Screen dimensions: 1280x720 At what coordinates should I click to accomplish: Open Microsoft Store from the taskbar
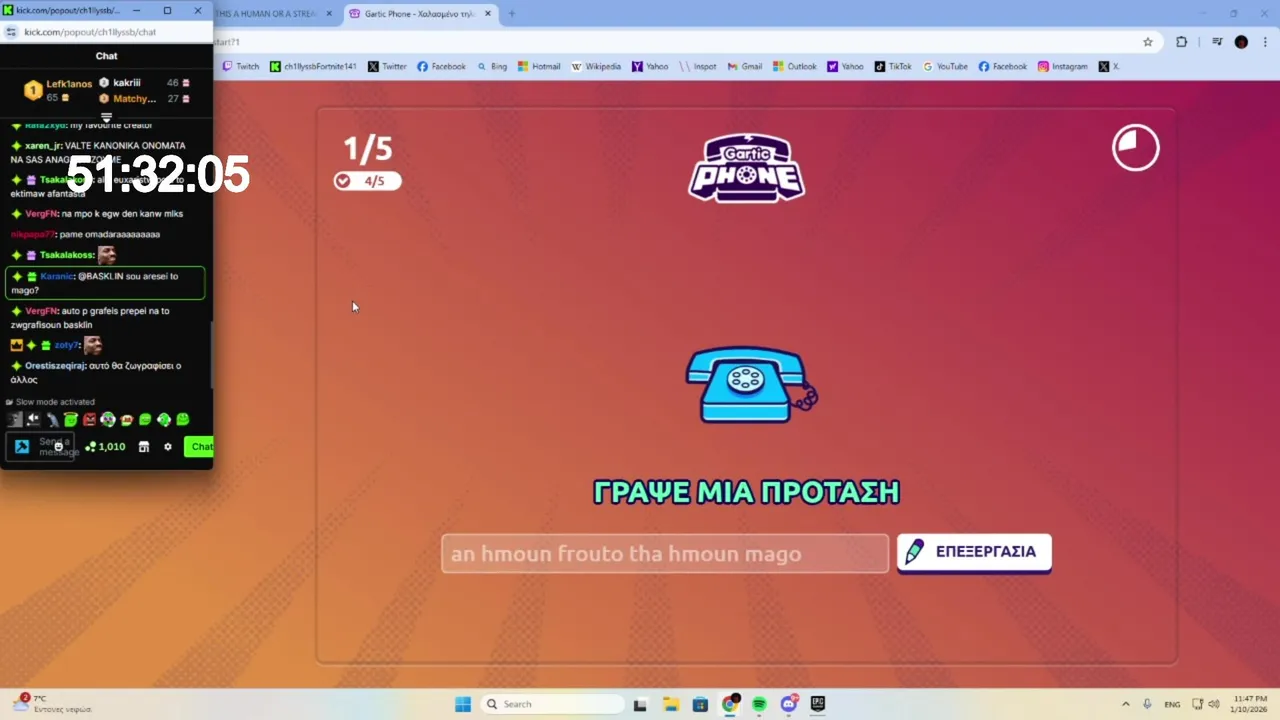point(700,704)
